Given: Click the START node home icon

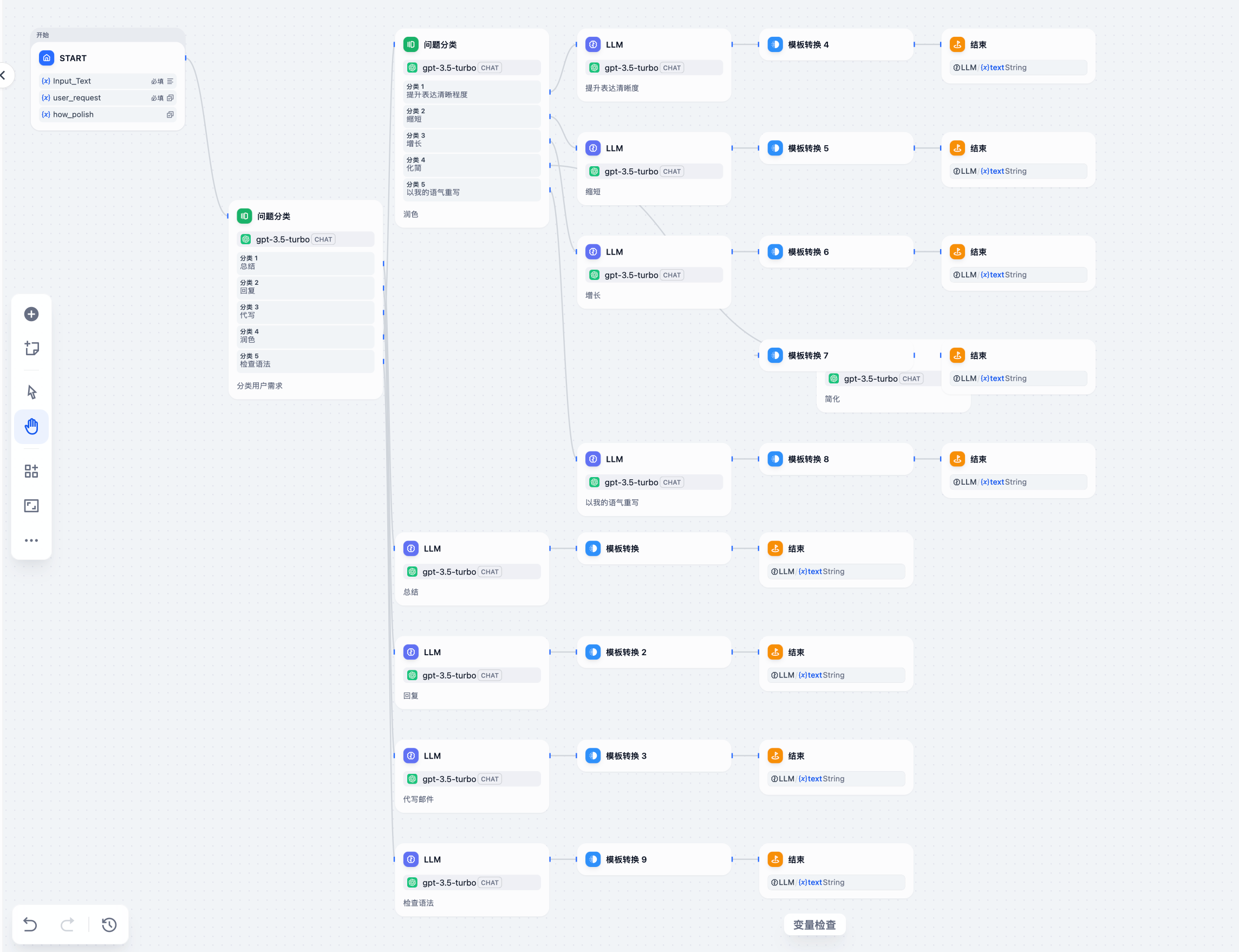Looking at the screenshot, I should (47, 58).
